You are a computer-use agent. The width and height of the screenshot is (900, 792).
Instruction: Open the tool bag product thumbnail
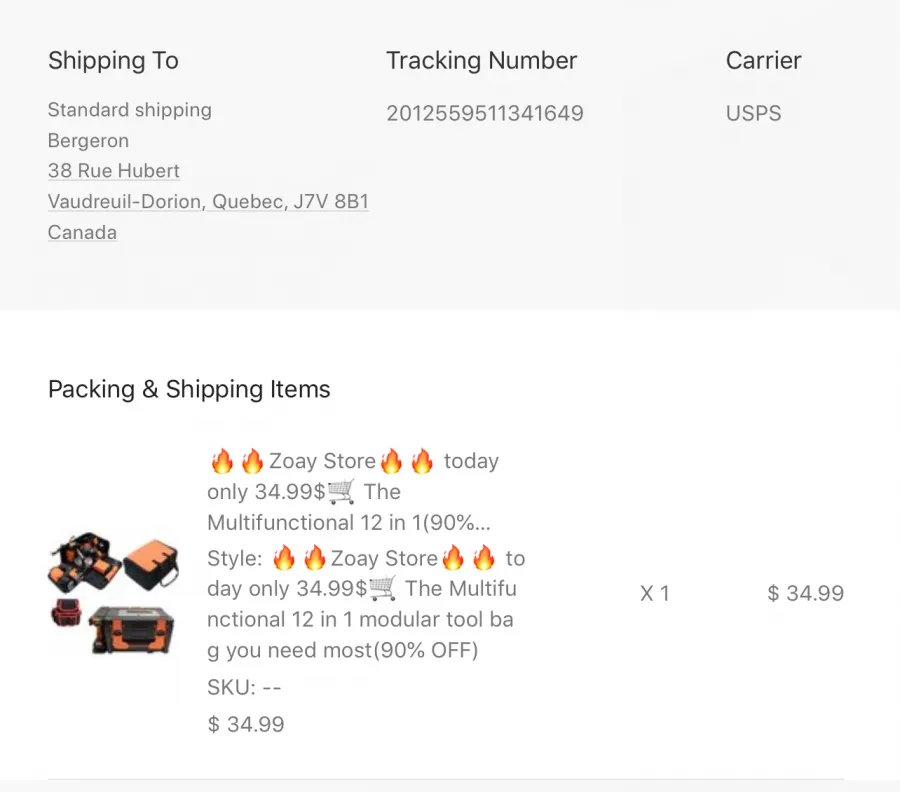(x=113, y=593)
